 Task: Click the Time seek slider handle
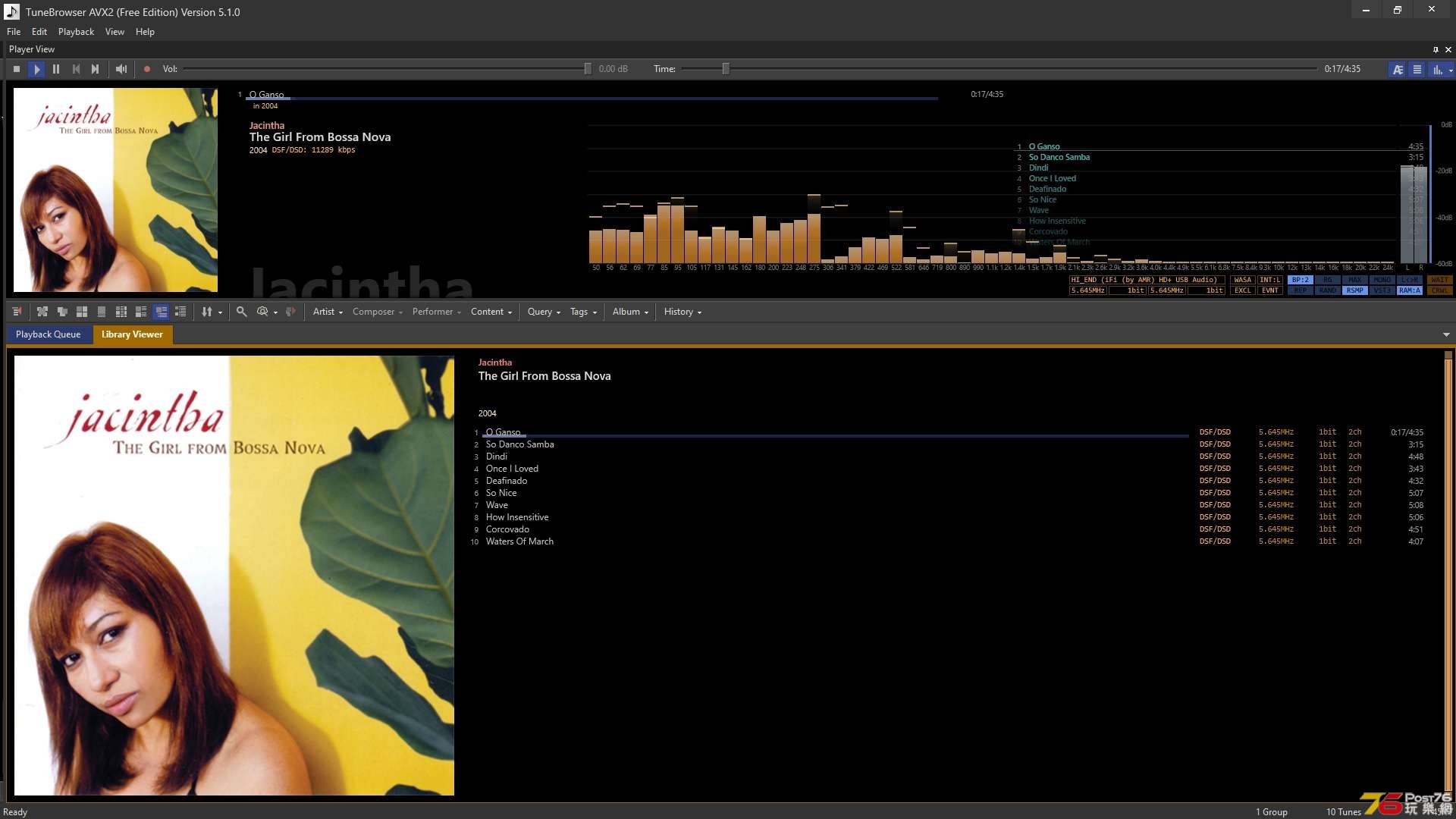(x=726, y=69)
